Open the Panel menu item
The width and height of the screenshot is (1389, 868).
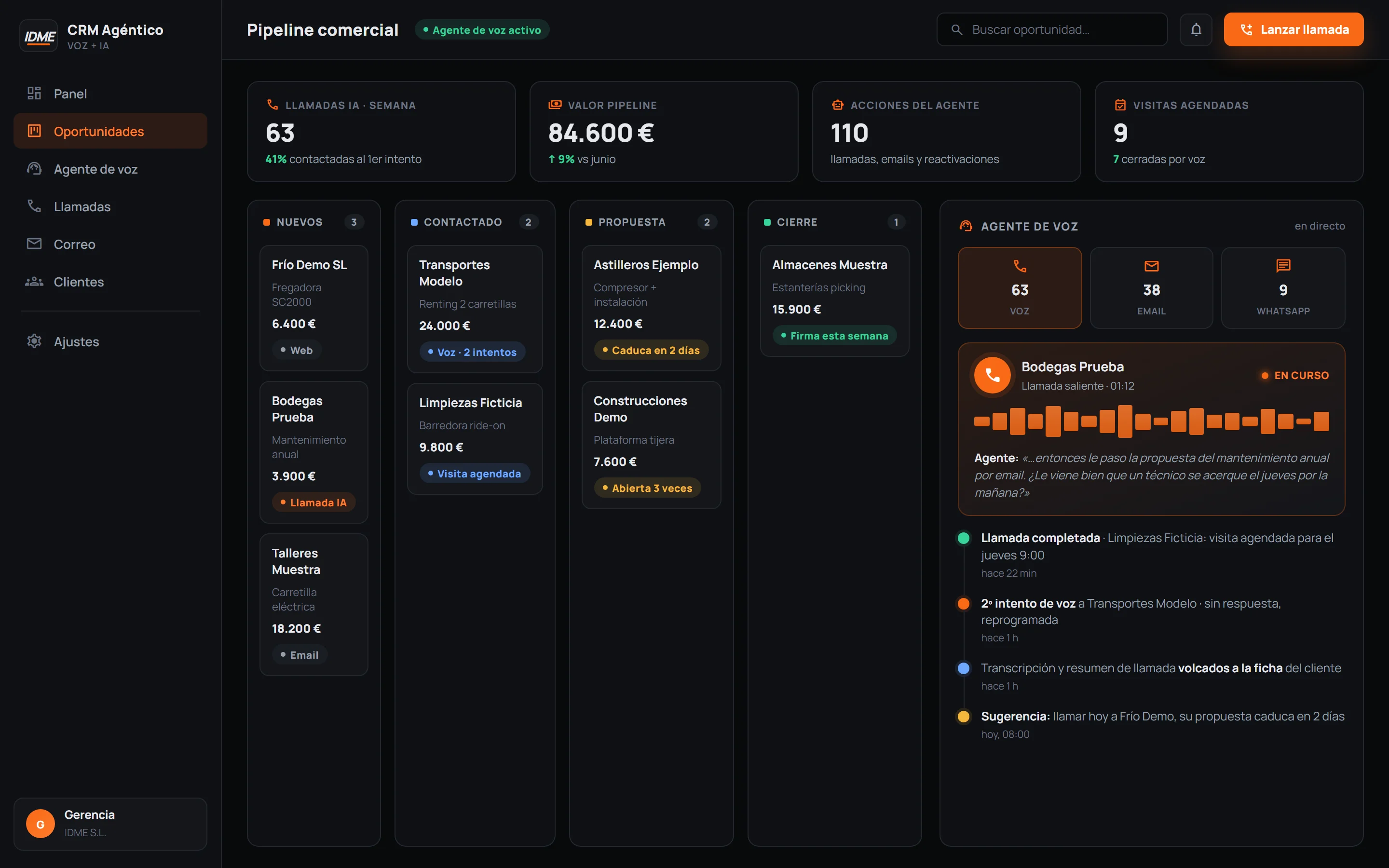tap(110, 93)
